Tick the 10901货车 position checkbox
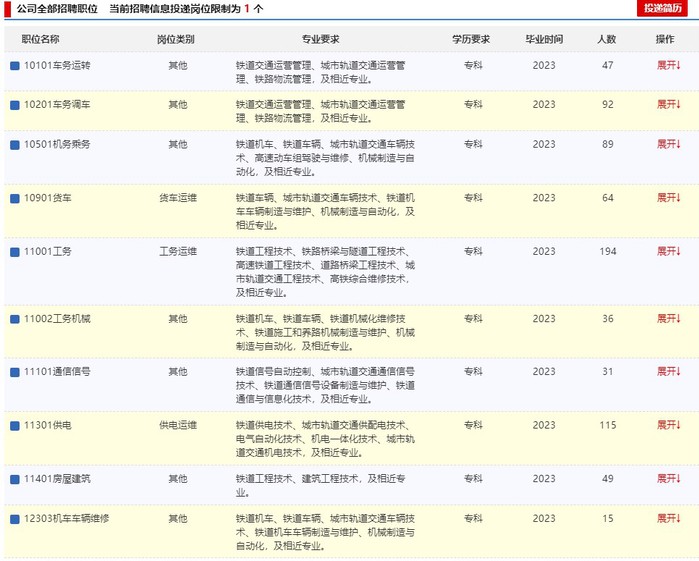Image resolution: width=699 pixels, height=561 pixels. point(15,198)
